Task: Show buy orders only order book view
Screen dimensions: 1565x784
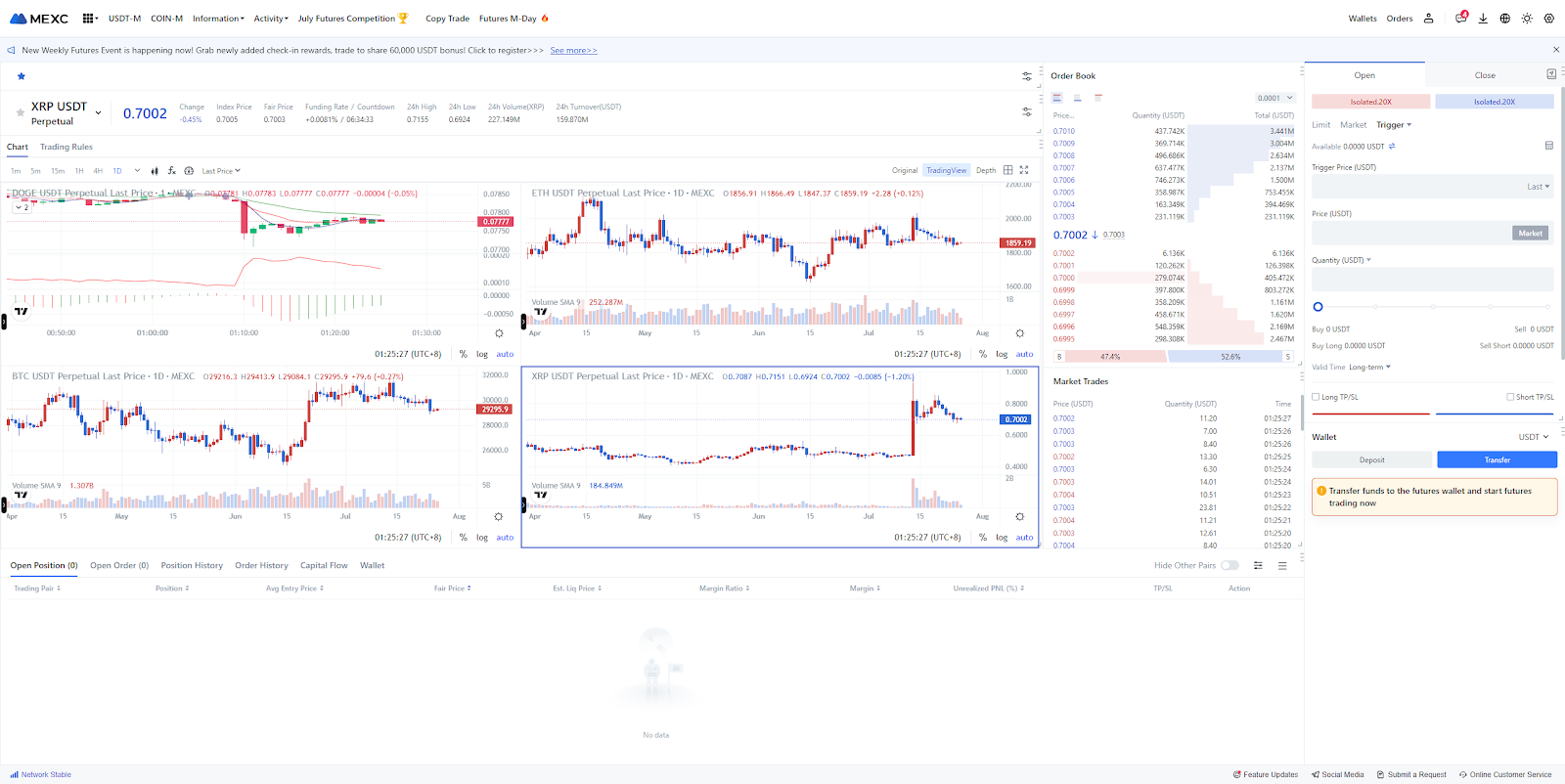Action: pyautogui.click(x=1077, y=98)
